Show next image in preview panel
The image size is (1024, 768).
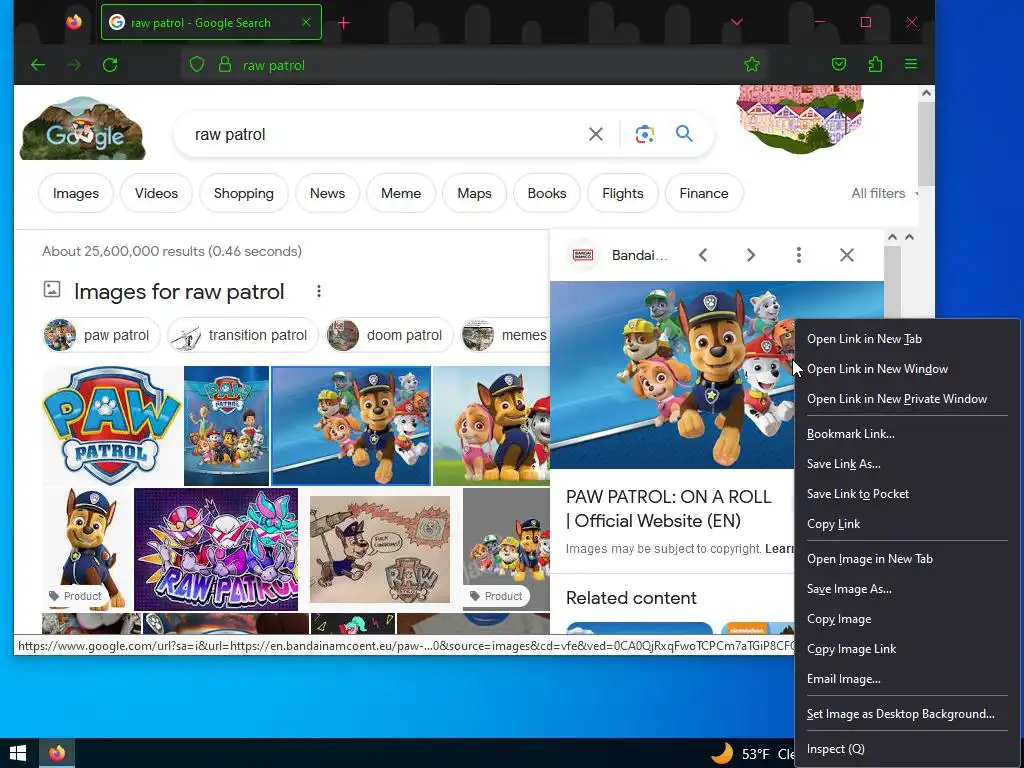point(751,255)
